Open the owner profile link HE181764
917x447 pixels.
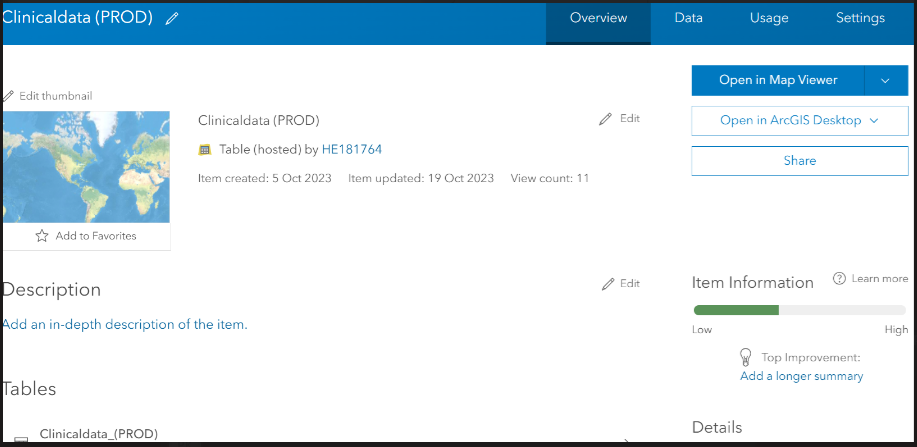[x=351, y=150]
